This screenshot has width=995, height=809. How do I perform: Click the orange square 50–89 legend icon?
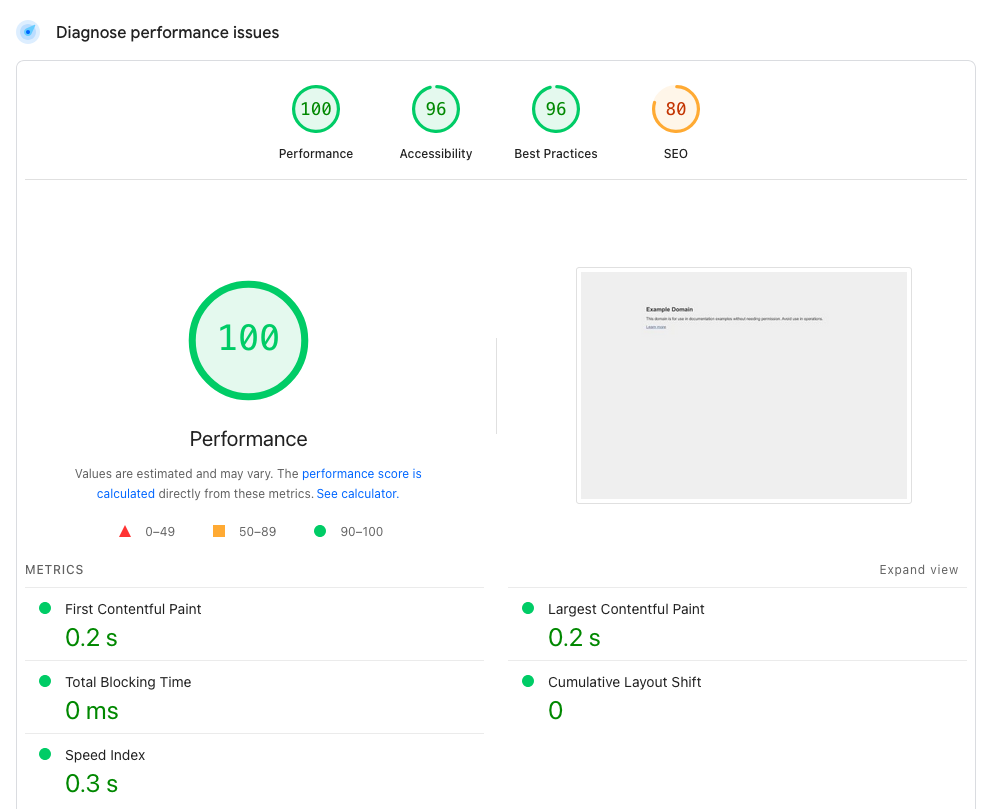pyautogui.click(x=219, y=531)
